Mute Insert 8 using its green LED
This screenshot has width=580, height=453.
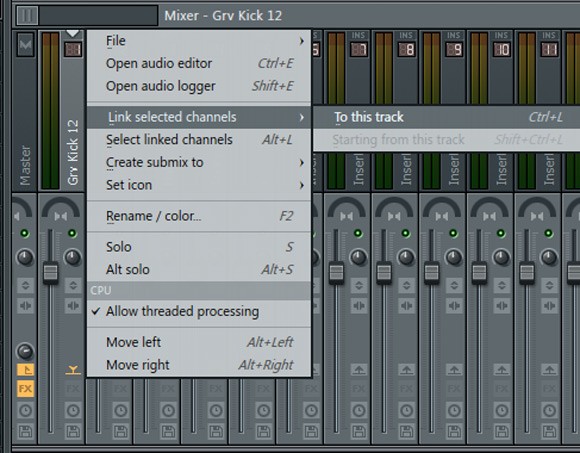406,233
